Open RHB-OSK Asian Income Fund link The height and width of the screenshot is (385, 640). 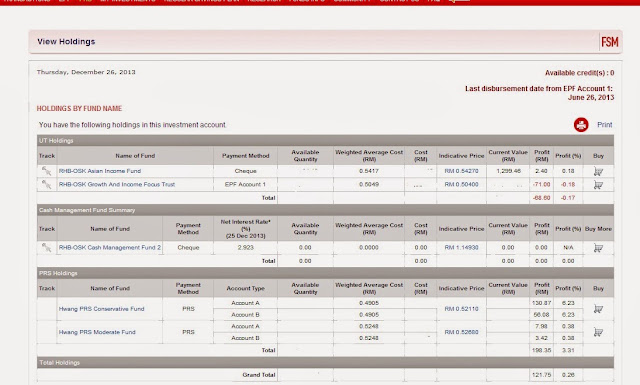100,171
